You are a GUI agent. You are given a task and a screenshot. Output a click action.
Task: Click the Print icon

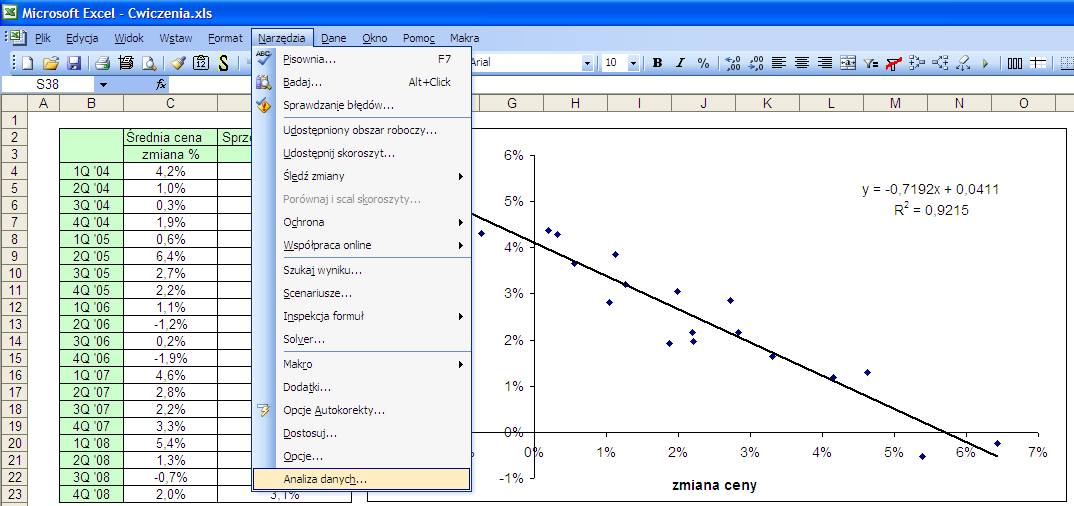tap(103, 63)
